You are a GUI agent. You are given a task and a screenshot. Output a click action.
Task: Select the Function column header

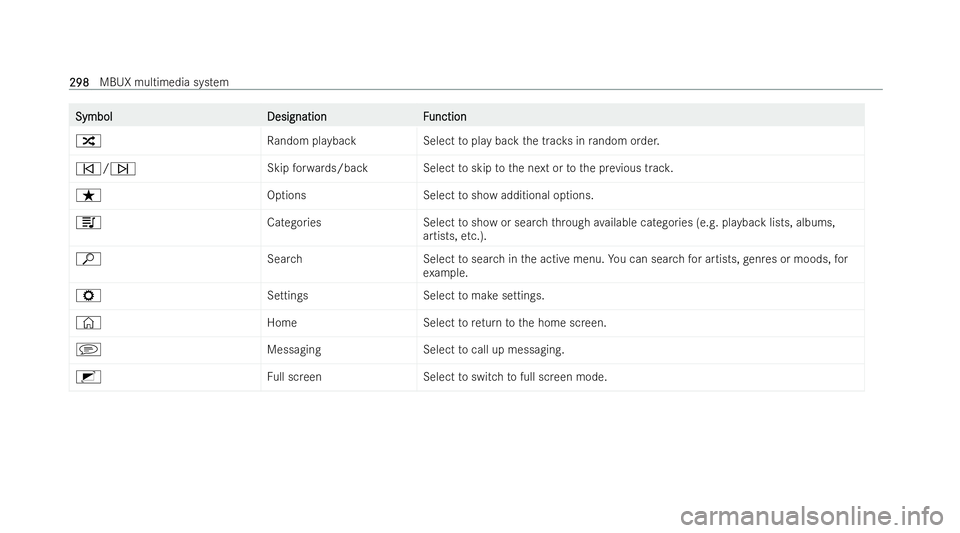(444, 116)
